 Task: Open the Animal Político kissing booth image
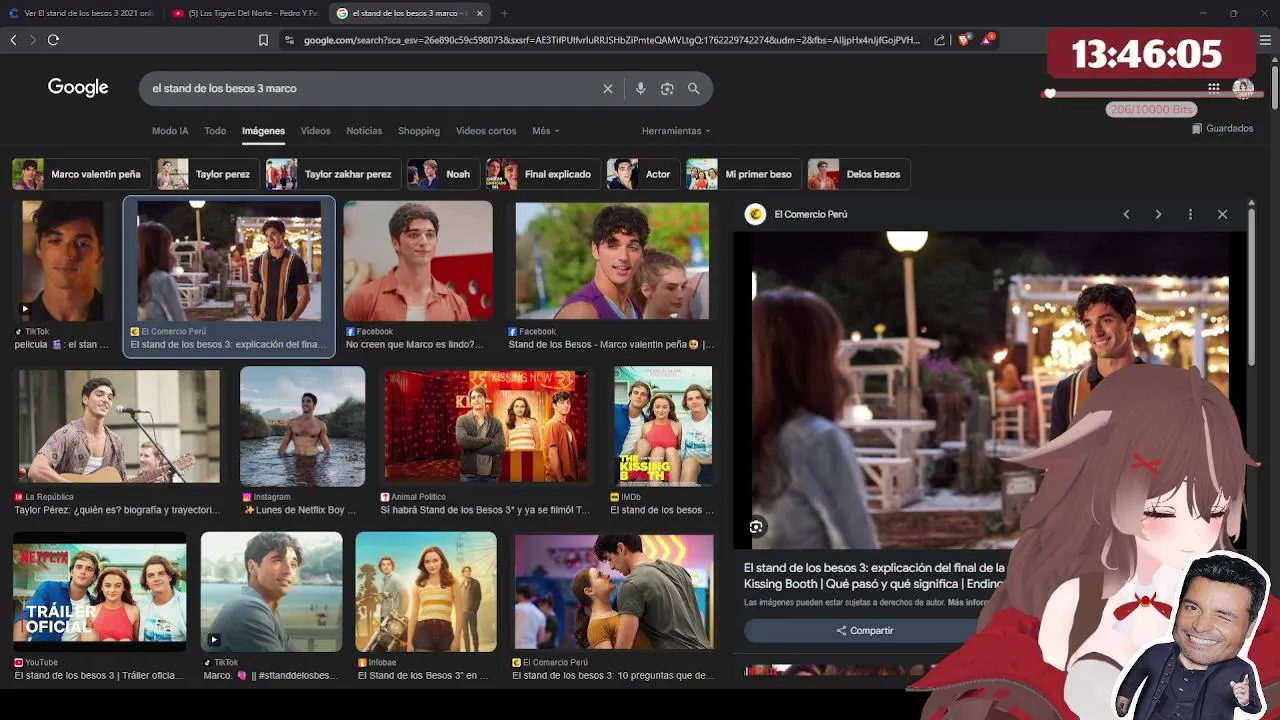pos(486,426)
